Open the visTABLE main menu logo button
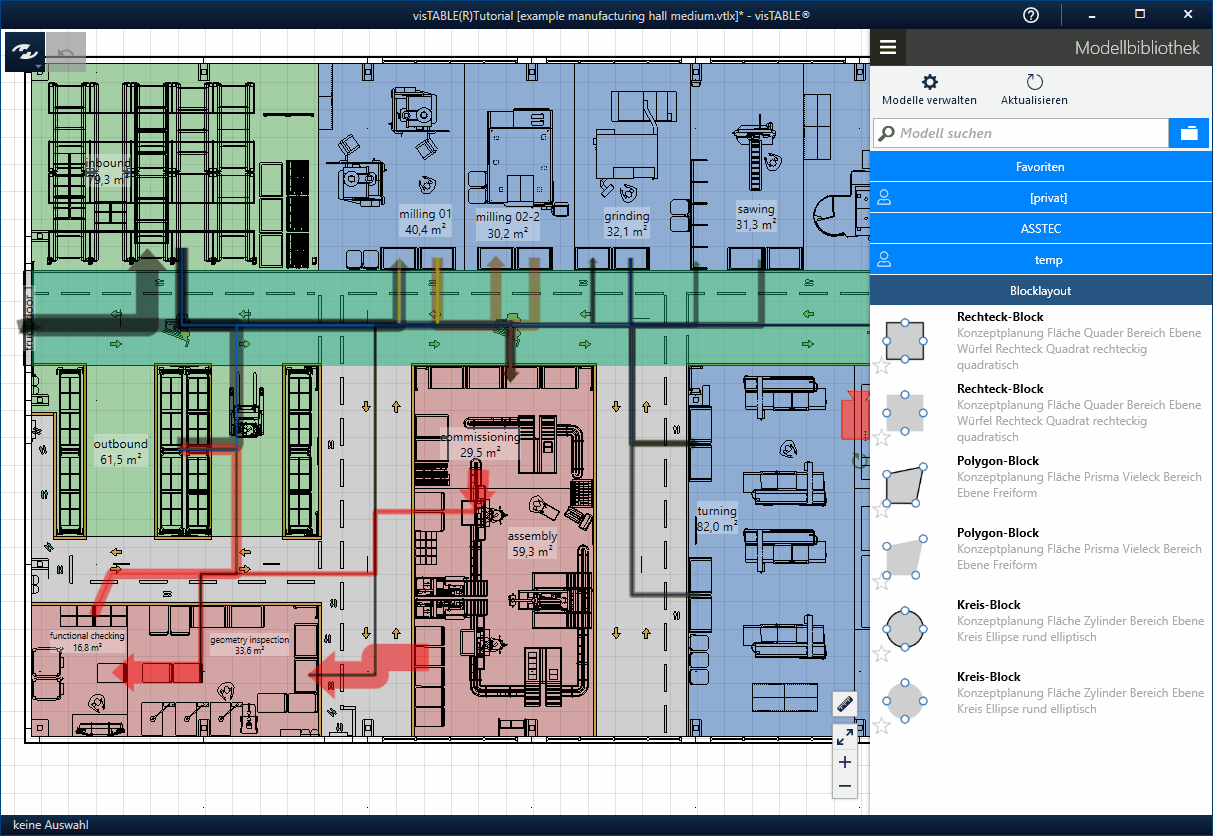The width and height of the screenshot is (1213, 836). (x=24, y=51)
